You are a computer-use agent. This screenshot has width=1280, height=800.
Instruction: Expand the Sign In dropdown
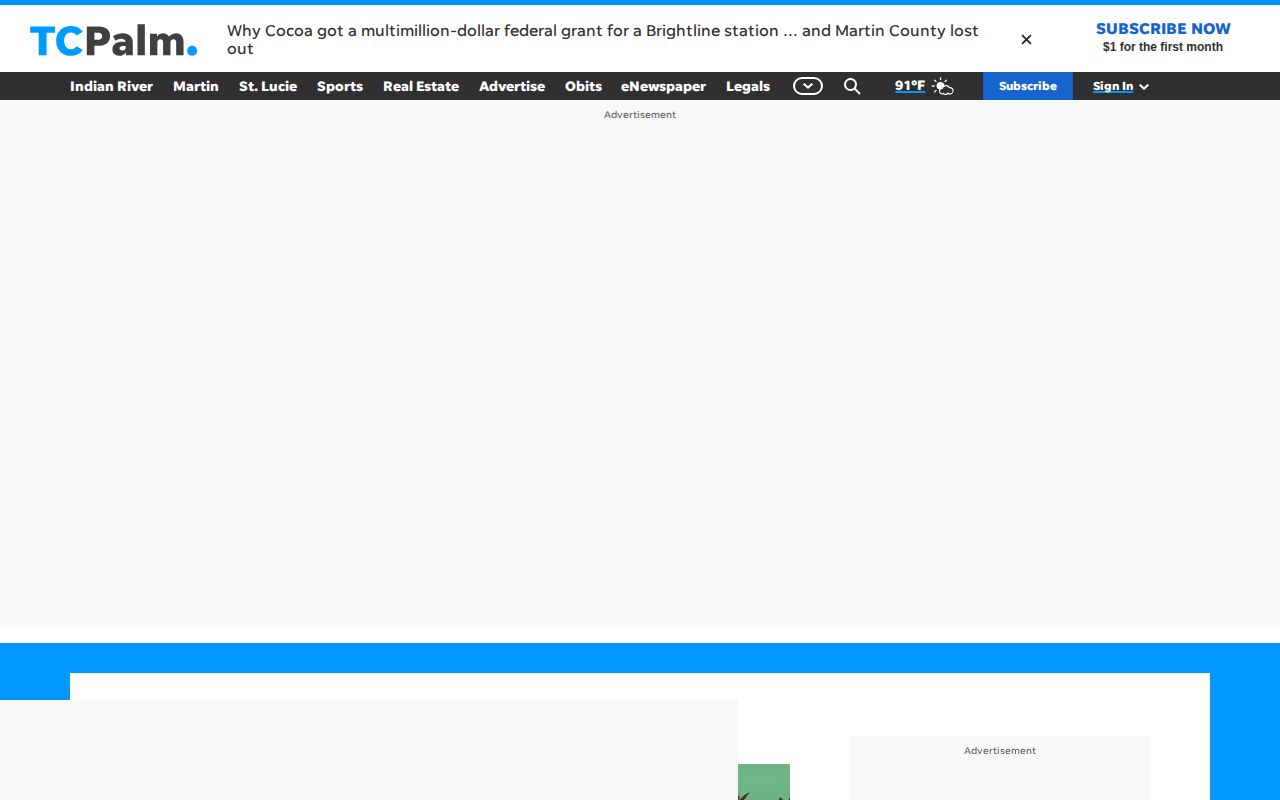[1121, 86]
